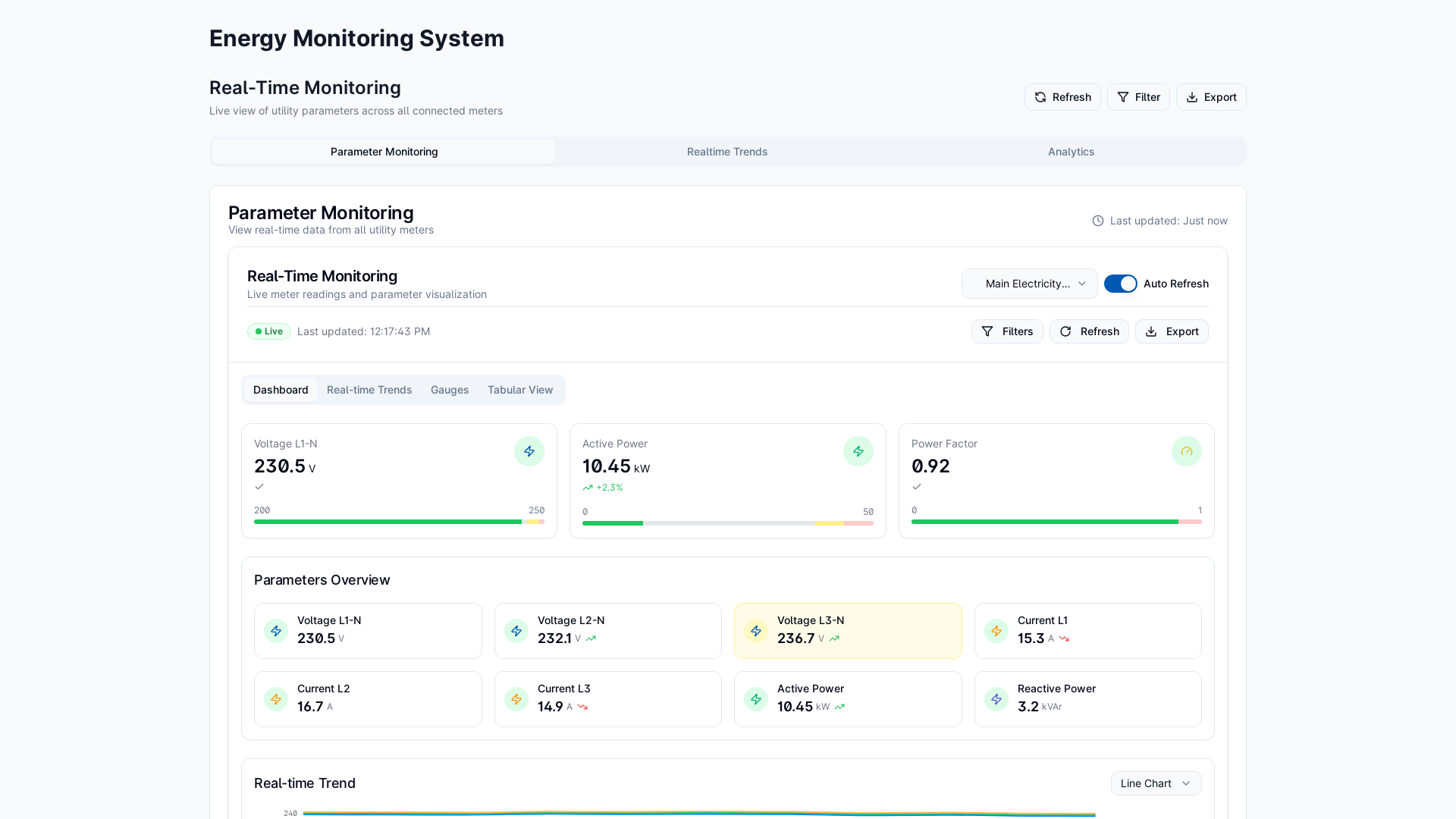Click the Current L1 lightning icon
The image size is (1456, 819).
996,631
